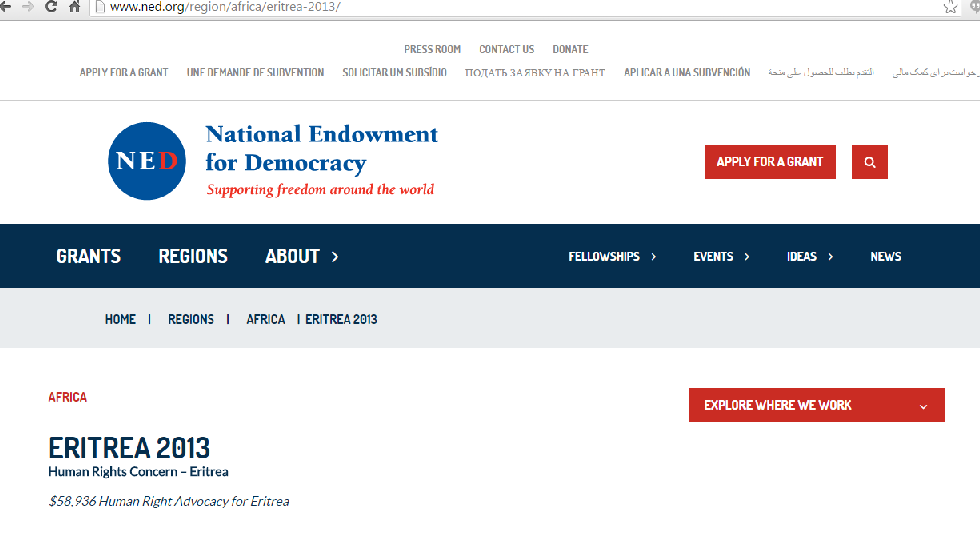
Task: Go to the Africa breadcrumb link
Action: click(x=265, y=319)
